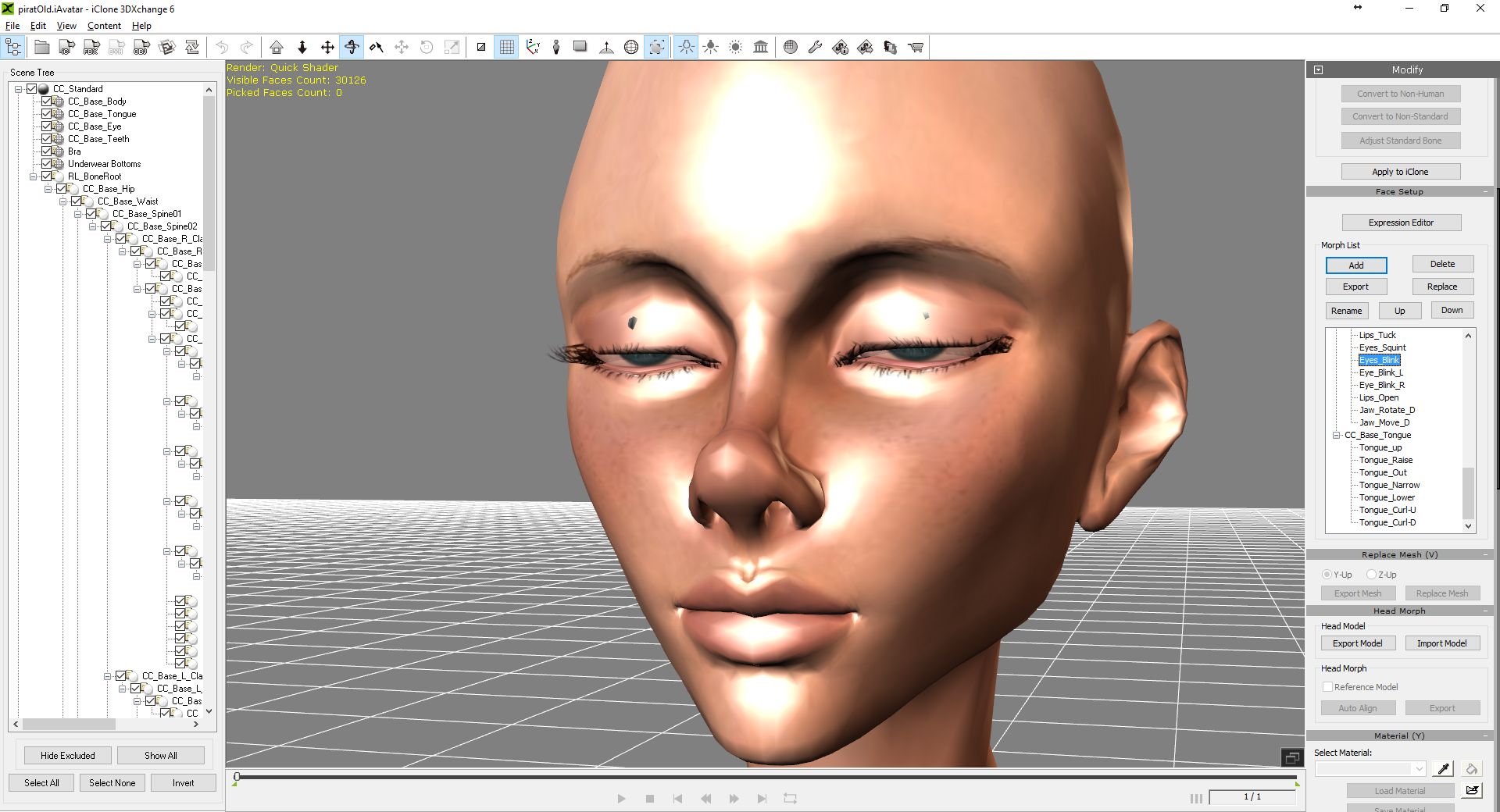Click the Scene Tree vertical scrollbar

[x=209, y=183]
